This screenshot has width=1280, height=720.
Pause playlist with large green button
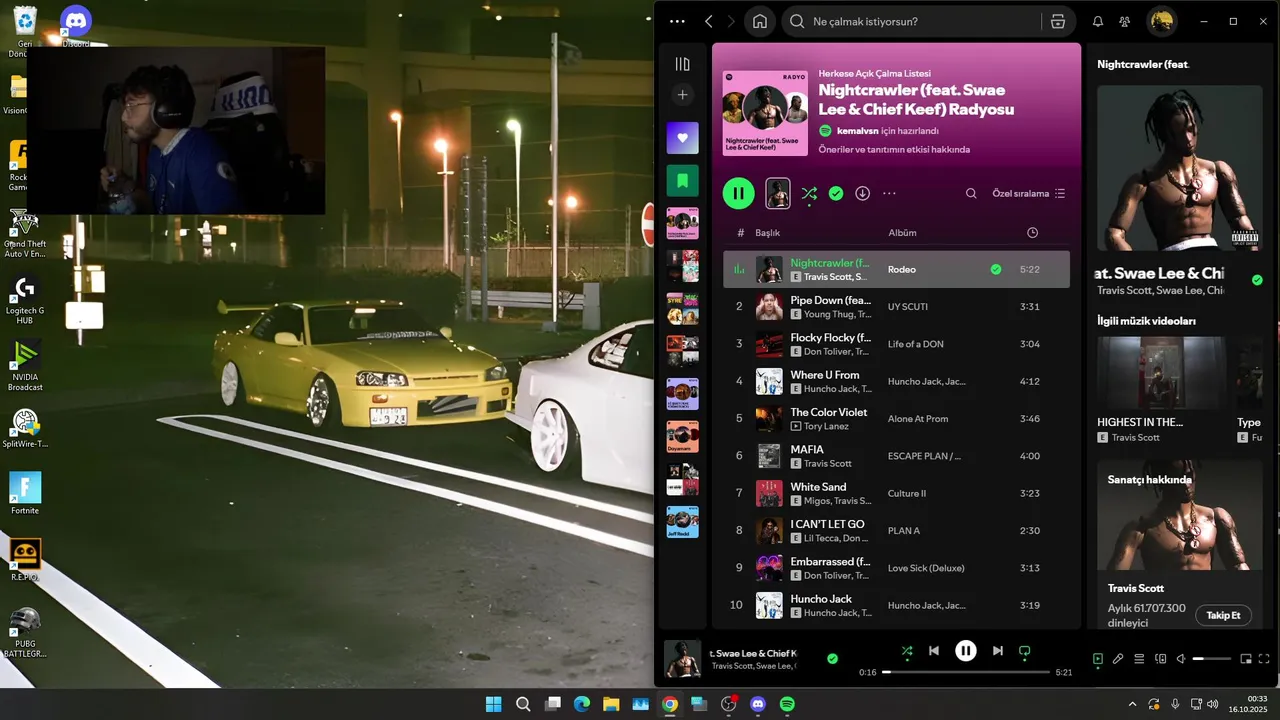pos(739,193)
